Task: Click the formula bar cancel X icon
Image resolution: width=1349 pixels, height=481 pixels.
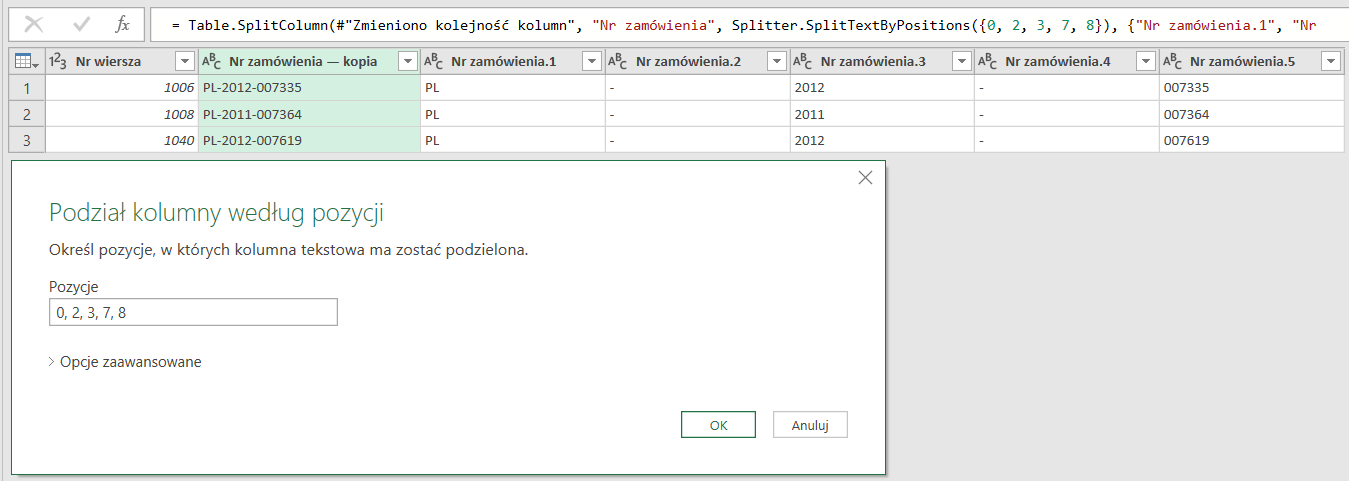Action: pyautogui.click(x=33, y=24)
